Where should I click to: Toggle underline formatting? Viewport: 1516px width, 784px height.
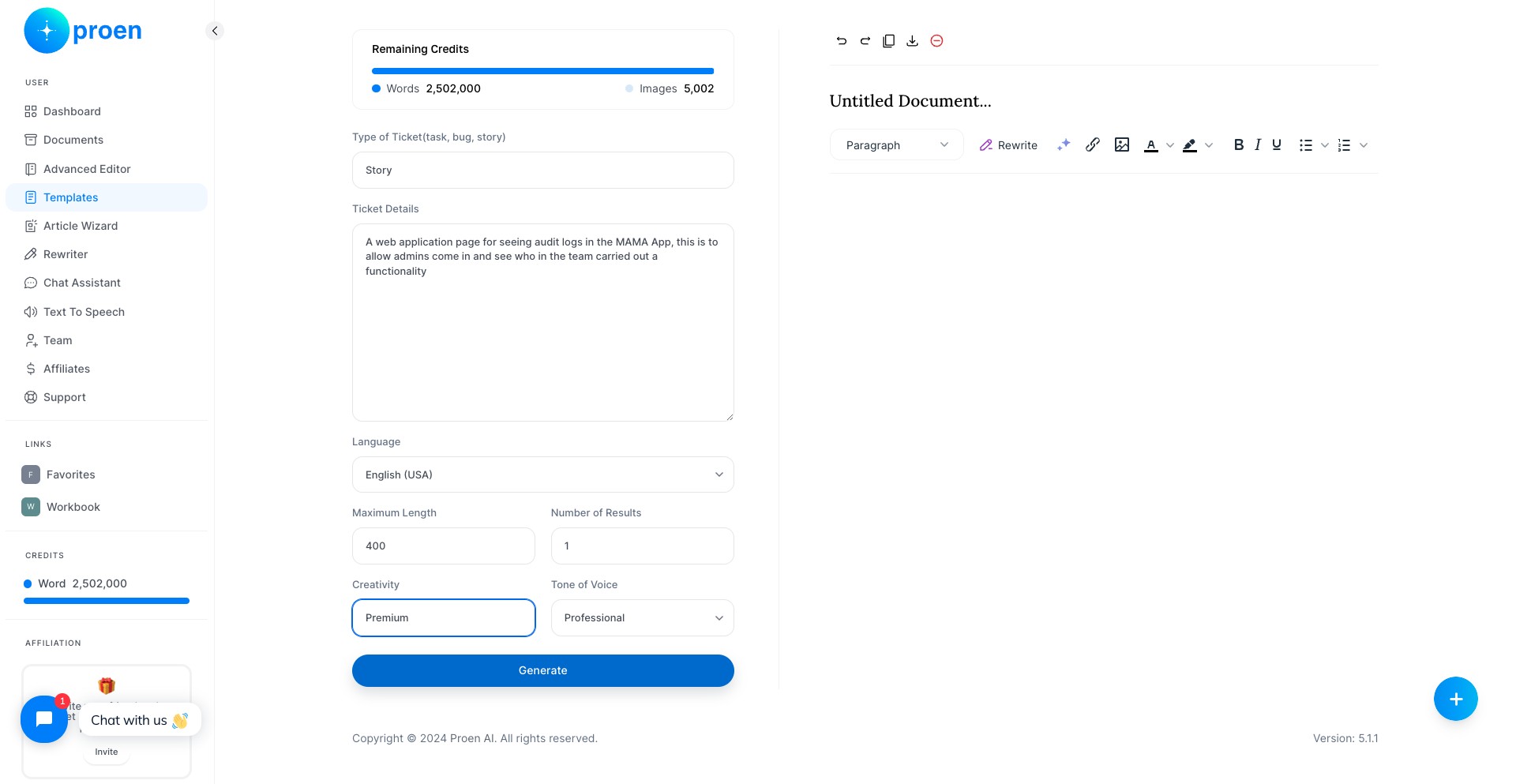point(1277,144)
